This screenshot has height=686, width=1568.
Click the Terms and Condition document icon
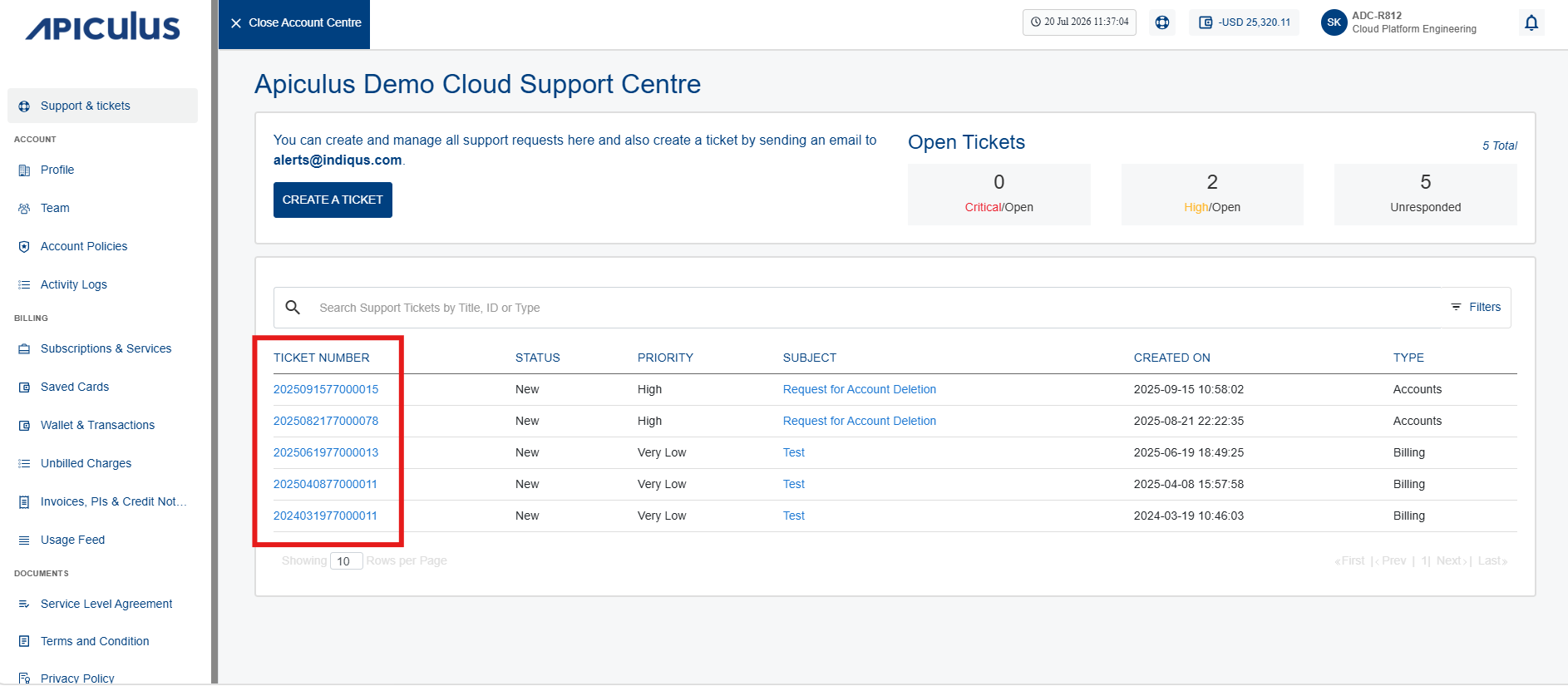[24, 642]
